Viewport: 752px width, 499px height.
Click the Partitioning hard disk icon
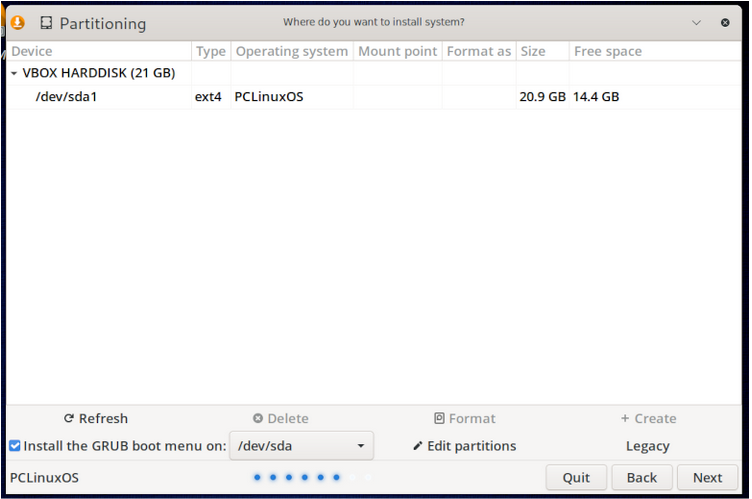46,23
